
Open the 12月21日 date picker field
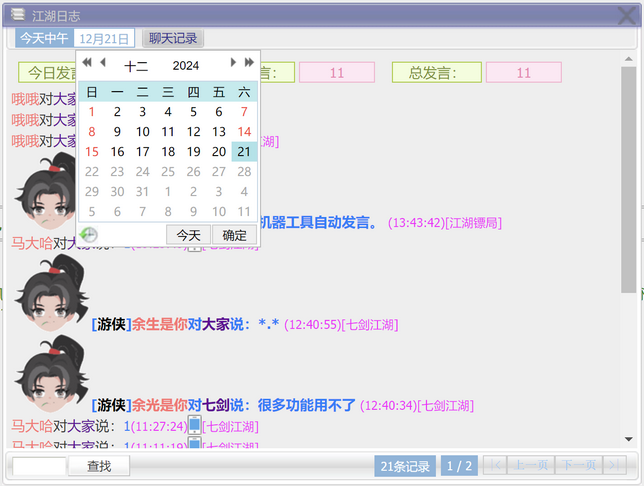pos(104,39)
